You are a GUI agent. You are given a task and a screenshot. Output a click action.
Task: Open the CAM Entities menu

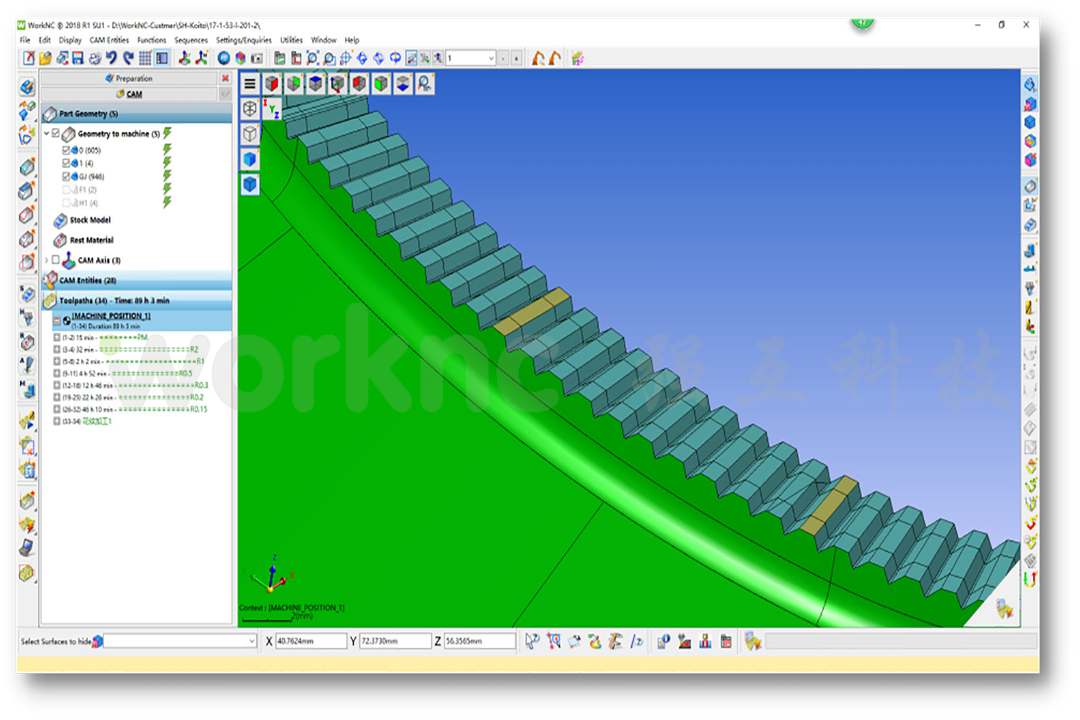coord(109,40)
